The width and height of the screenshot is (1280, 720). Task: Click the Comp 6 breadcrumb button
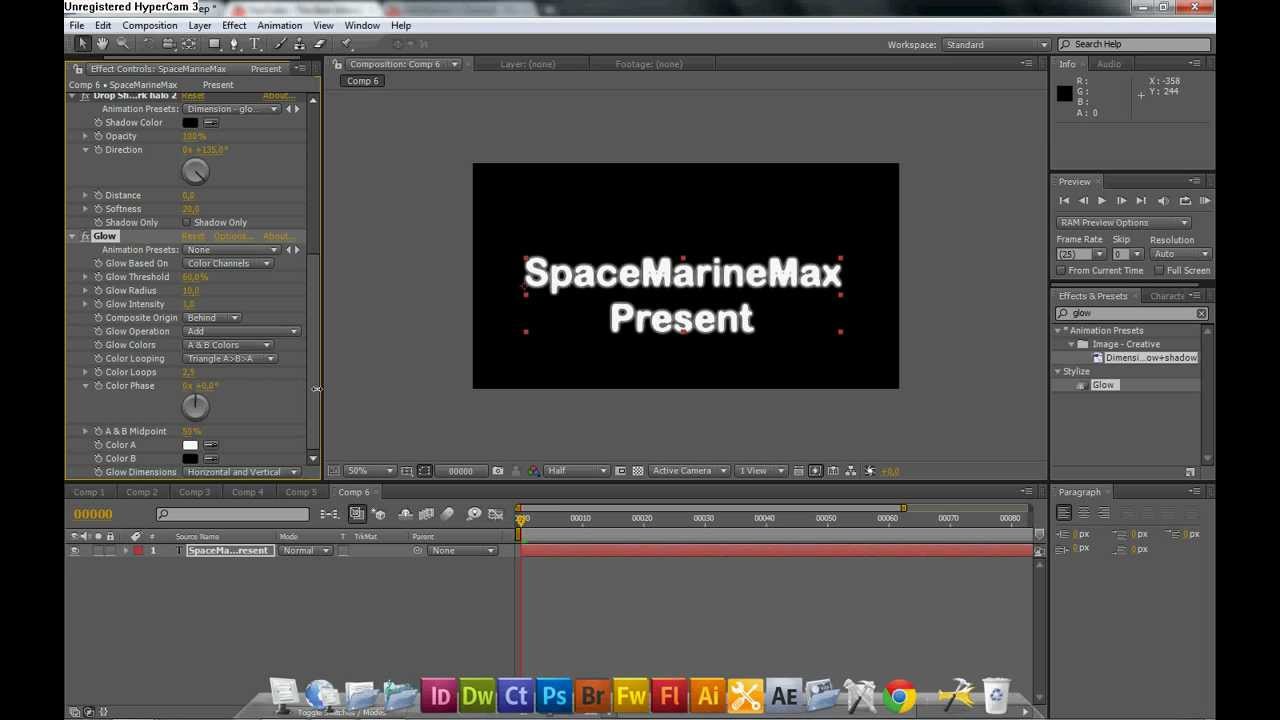pyautogui.click(x=363, y=81)
